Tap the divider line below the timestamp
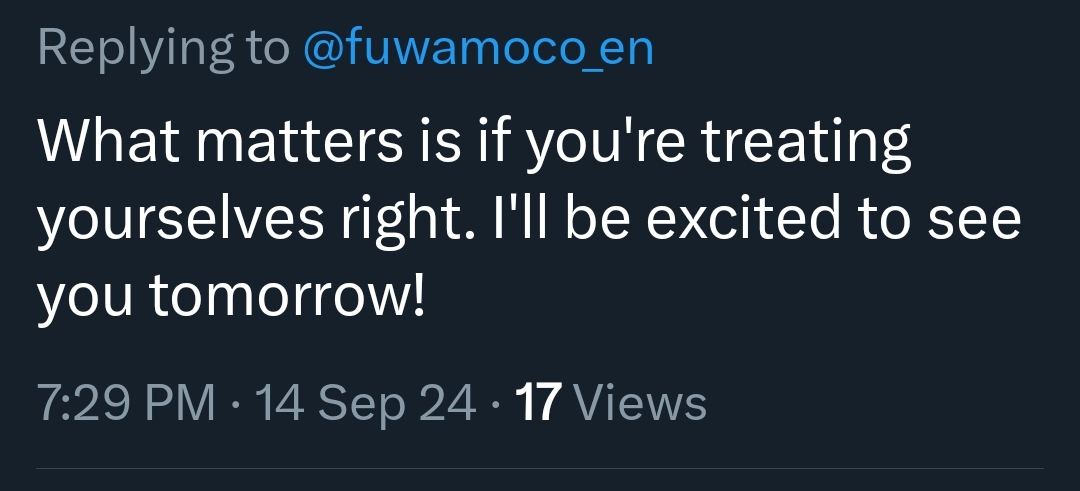 coord(540,467)
